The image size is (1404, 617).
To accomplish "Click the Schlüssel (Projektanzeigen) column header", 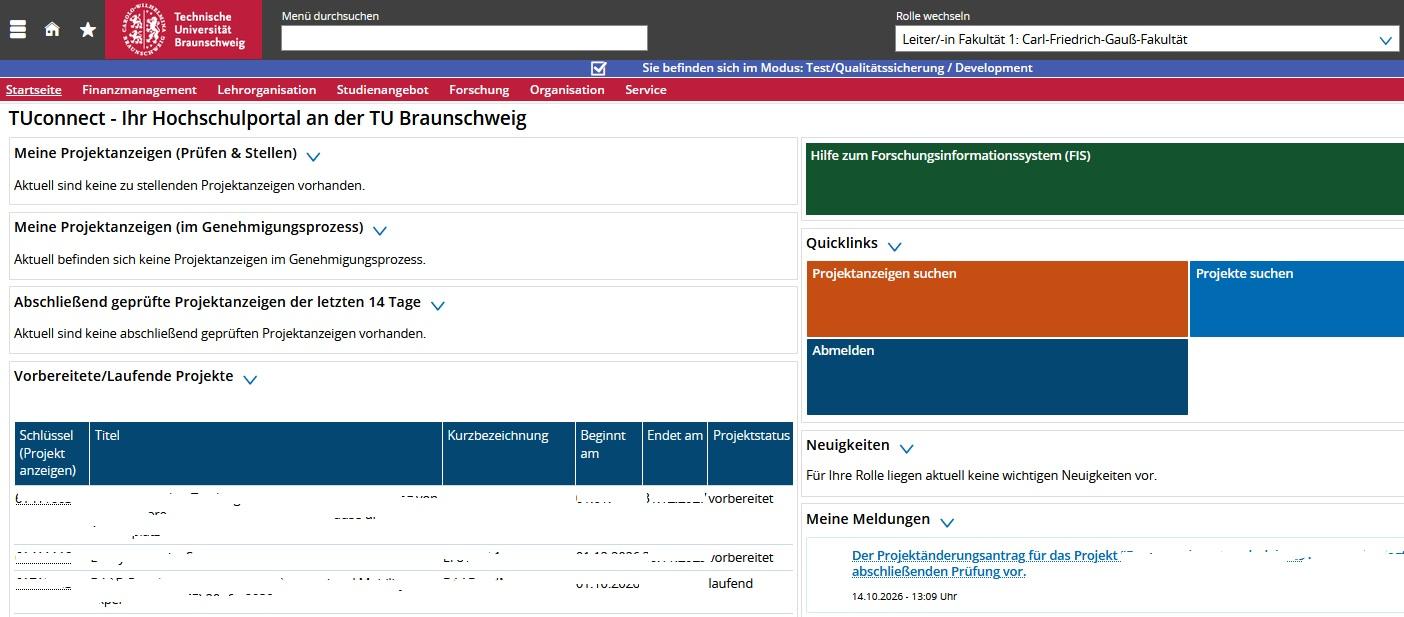I will pyautogui.click(x=52, y=453).
